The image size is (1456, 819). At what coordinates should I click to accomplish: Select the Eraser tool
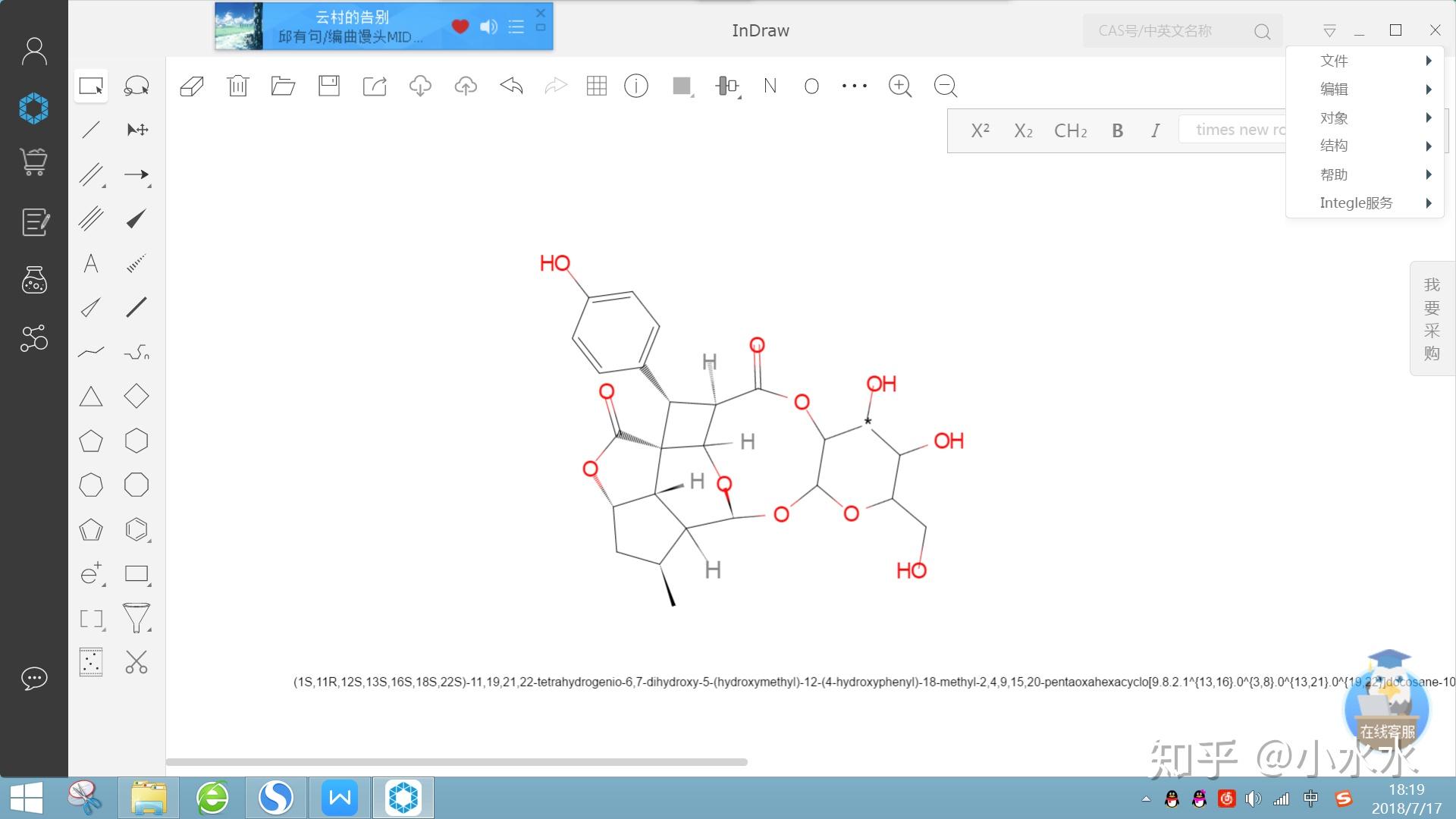coord(192,86)
